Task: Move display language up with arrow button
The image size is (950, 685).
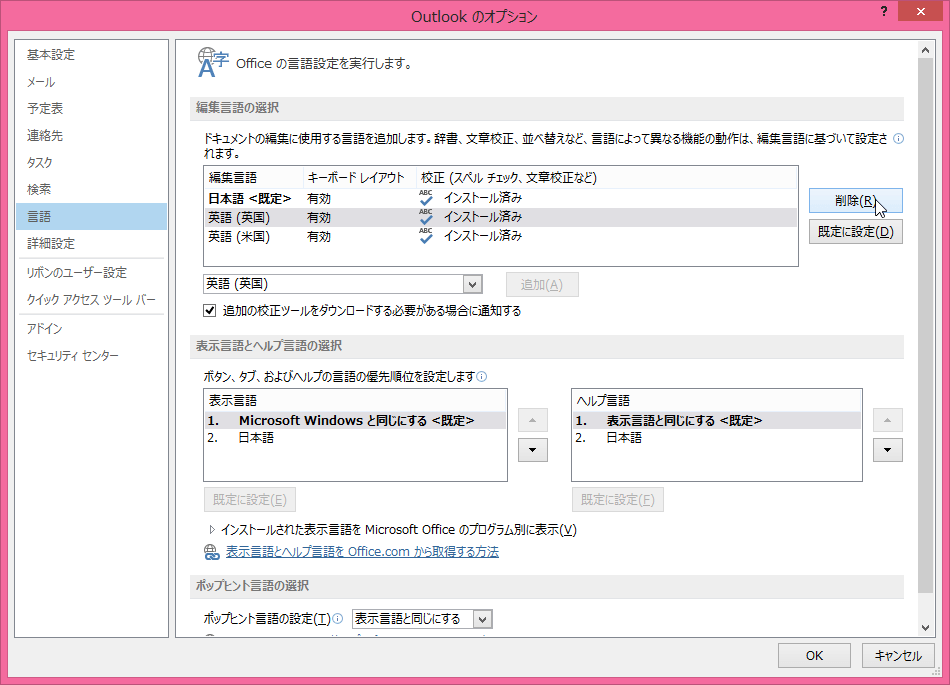Action: click(x=533, y=420)
